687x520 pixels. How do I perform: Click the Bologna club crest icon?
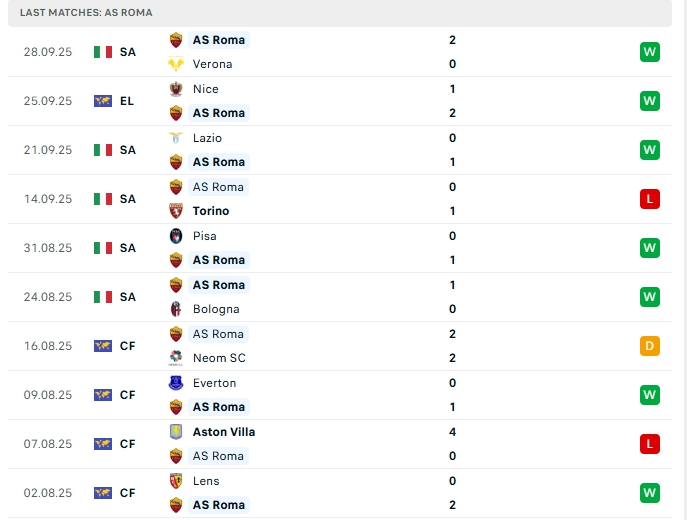[x=177, y=309]
